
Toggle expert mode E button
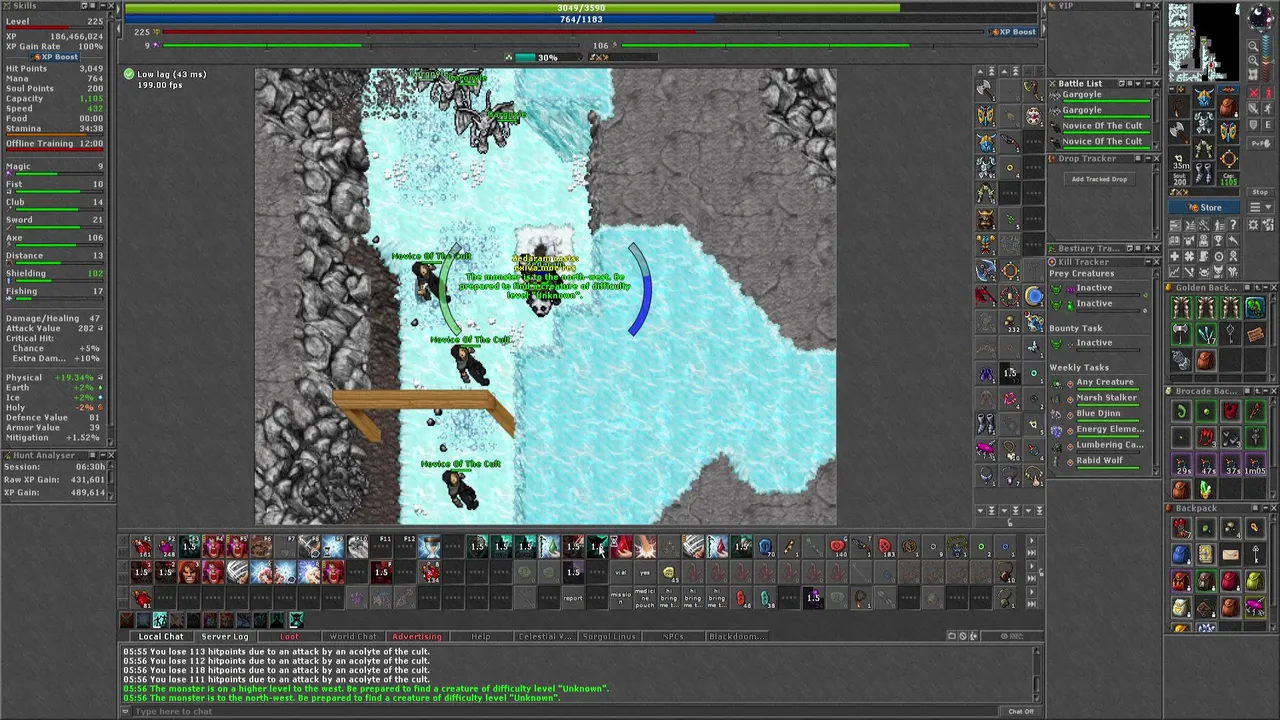coord(1268,124)
